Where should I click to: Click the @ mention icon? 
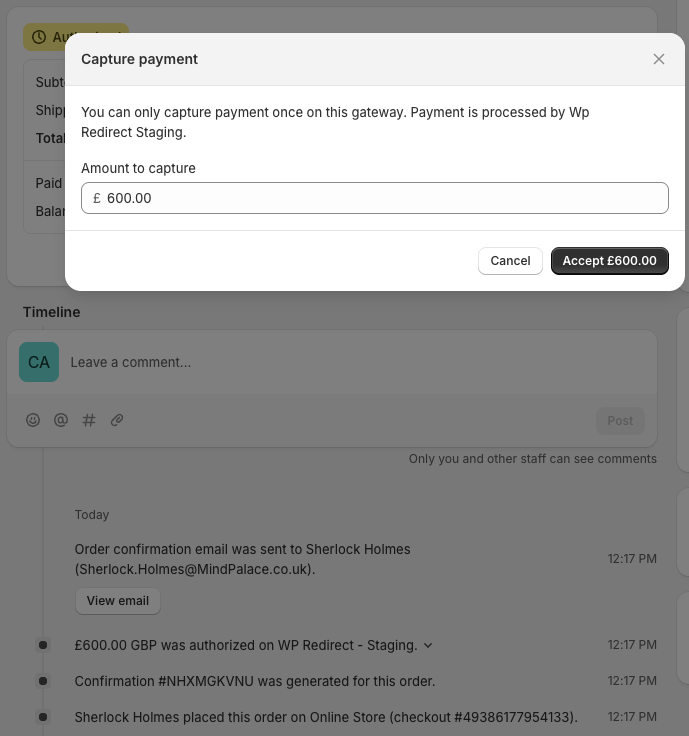pos(61,420)
